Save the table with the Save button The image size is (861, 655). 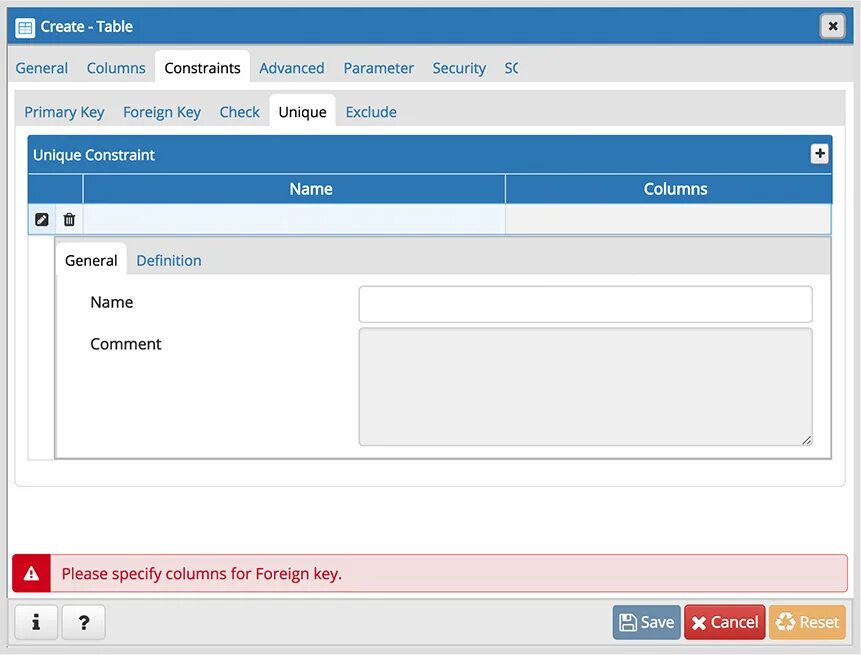tap(646, 622)
